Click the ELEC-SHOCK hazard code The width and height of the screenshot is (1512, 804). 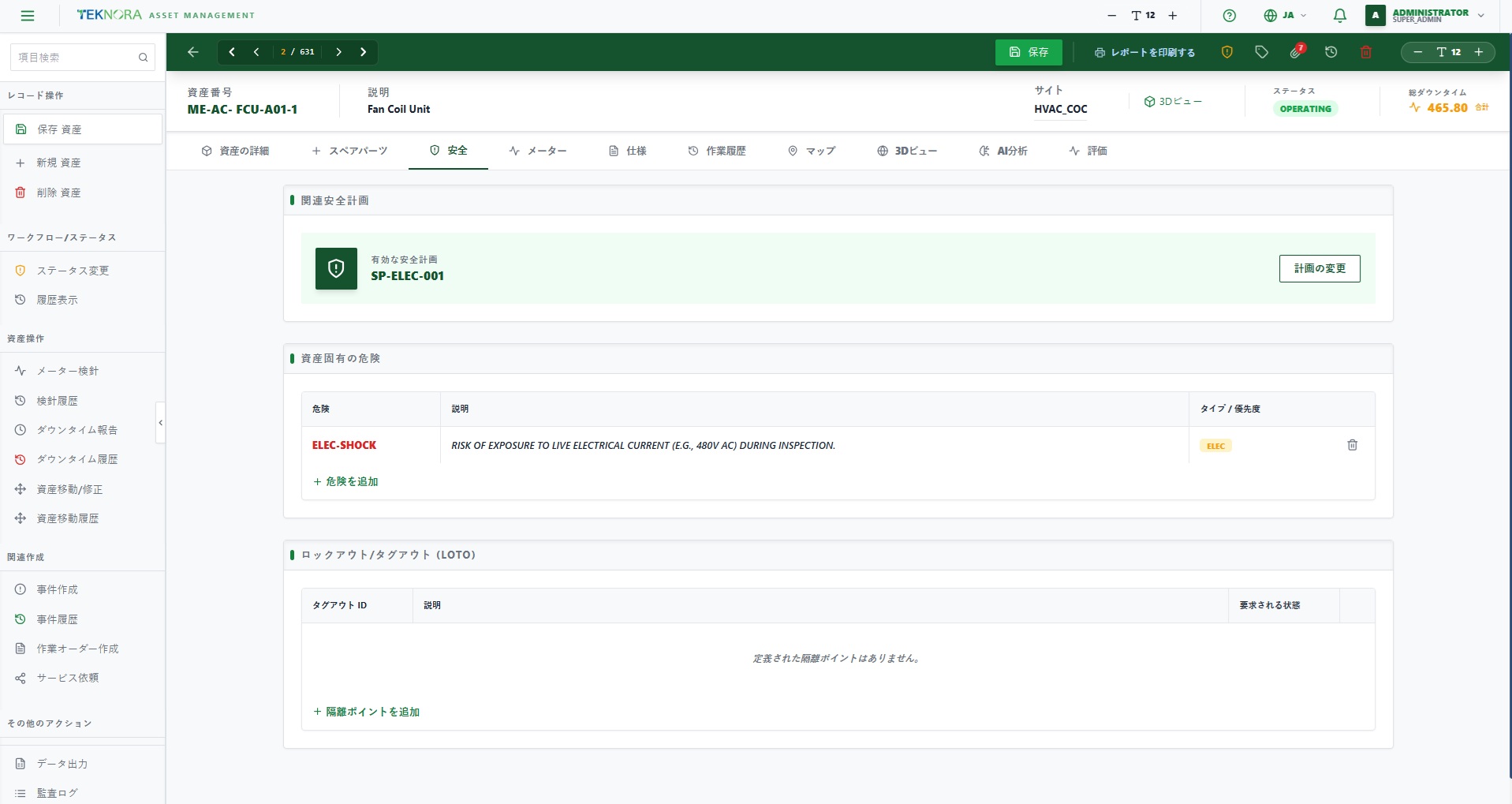click(344, 445)
